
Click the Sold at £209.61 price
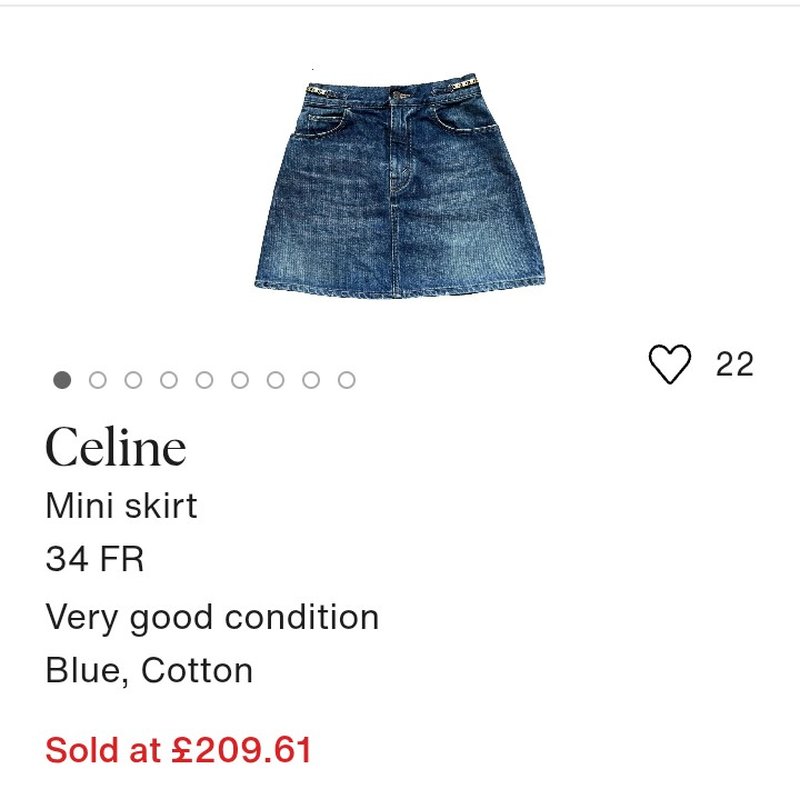(x=179, y=749)
